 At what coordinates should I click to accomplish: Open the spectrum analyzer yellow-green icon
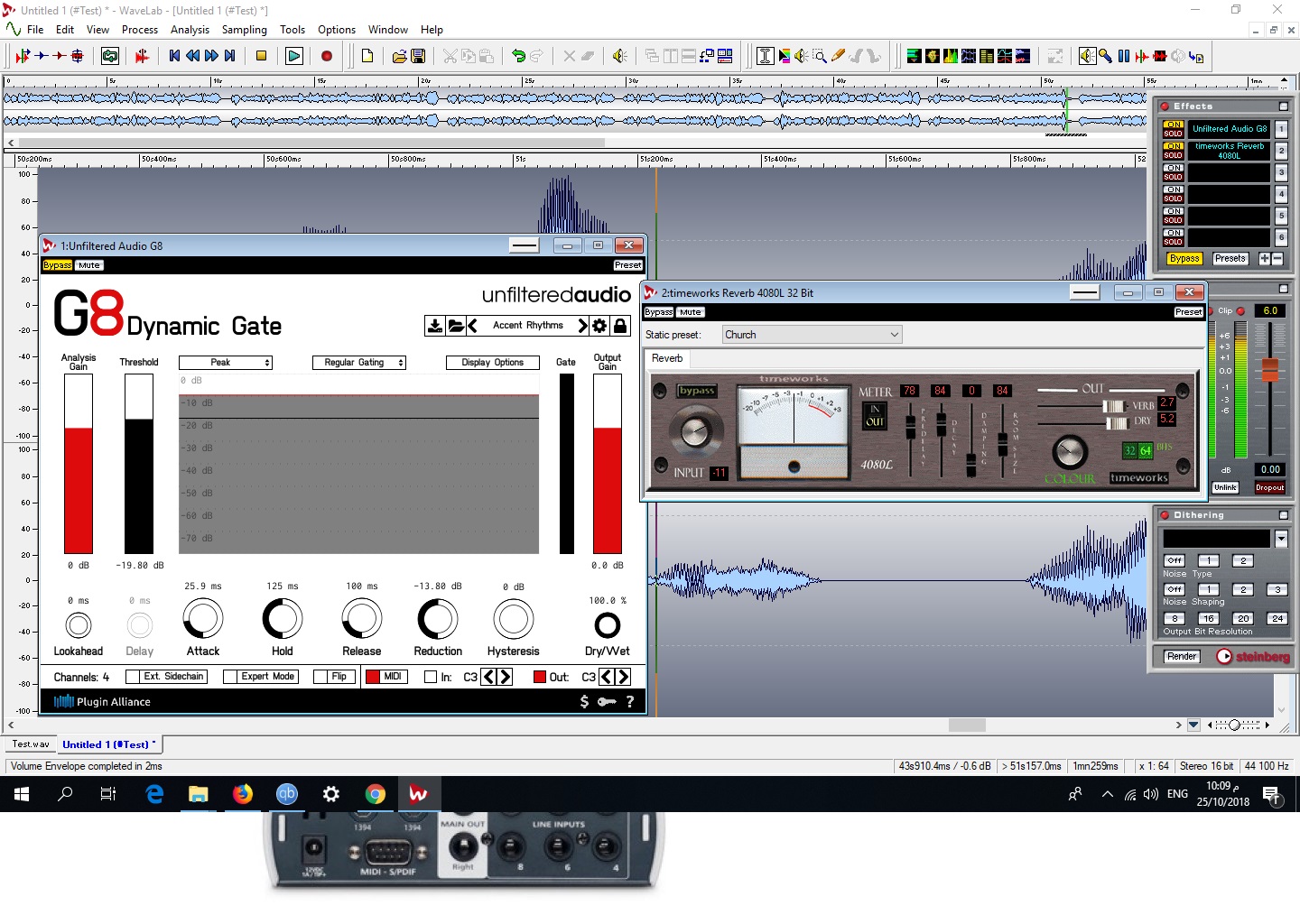[x=951, y=56]
